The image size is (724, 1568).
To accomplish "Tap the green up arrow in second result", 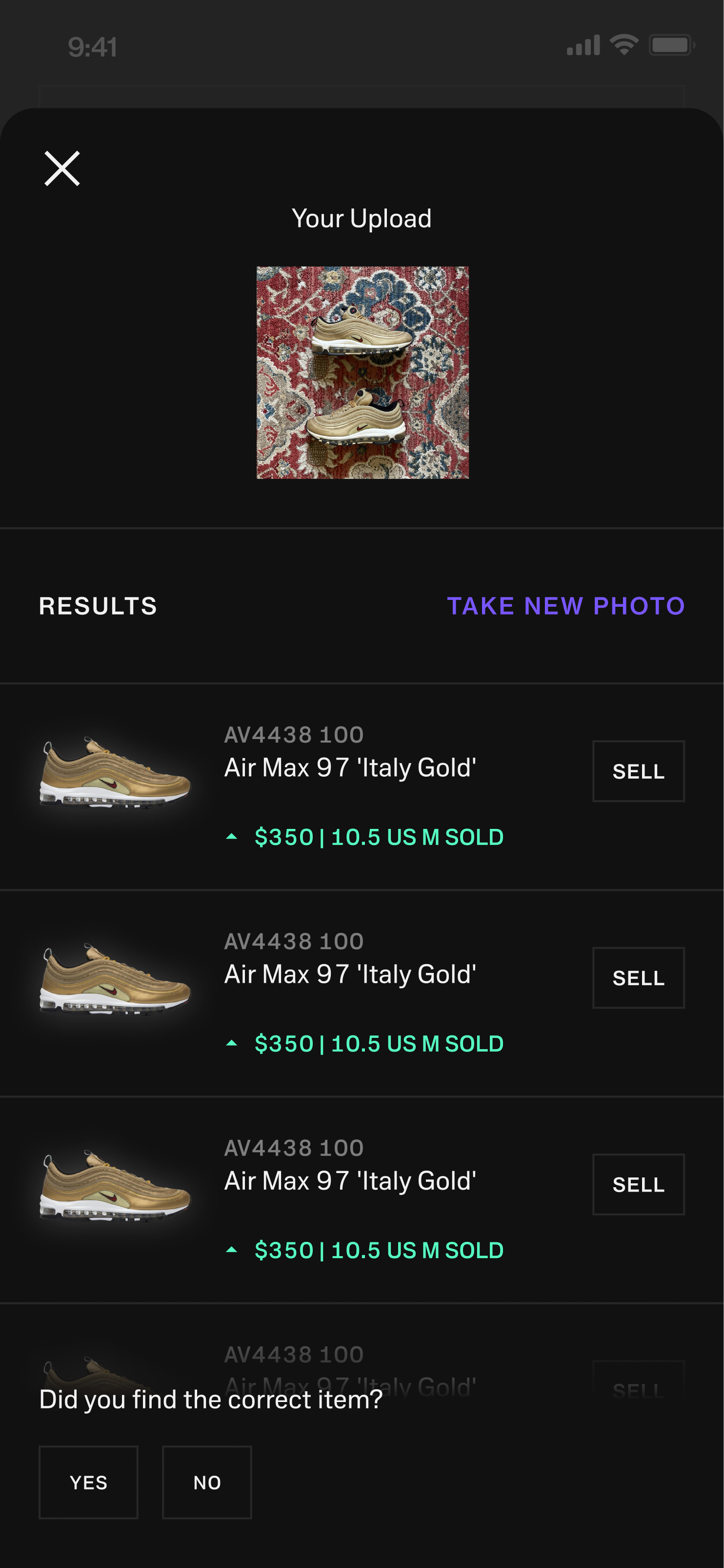I will point(231,1043).
